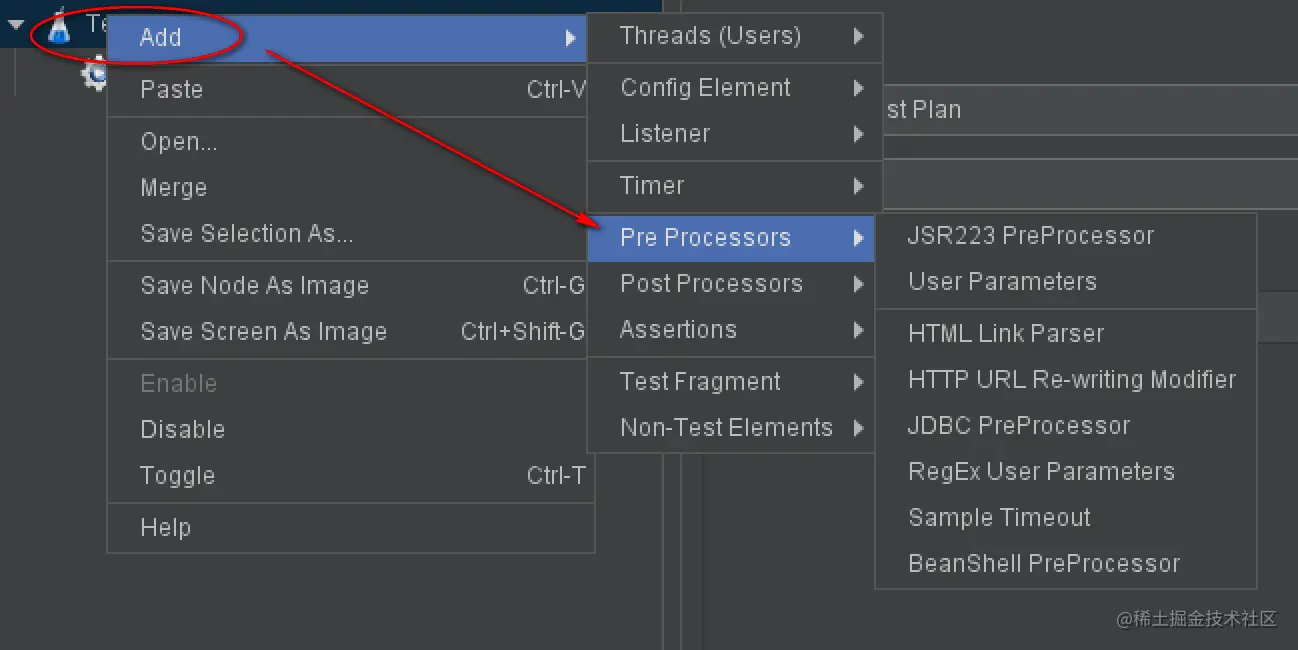Screen dimensions: 1298x650
Task: Choose JSR223 PreProcessor
Action: [x=1031, y=236]
